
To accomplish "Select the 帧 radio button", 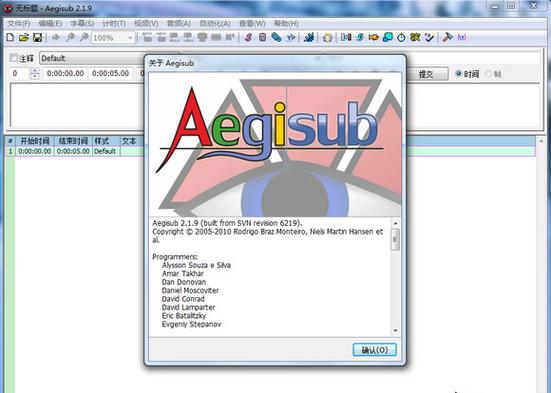I will click(x=488, y=74).
